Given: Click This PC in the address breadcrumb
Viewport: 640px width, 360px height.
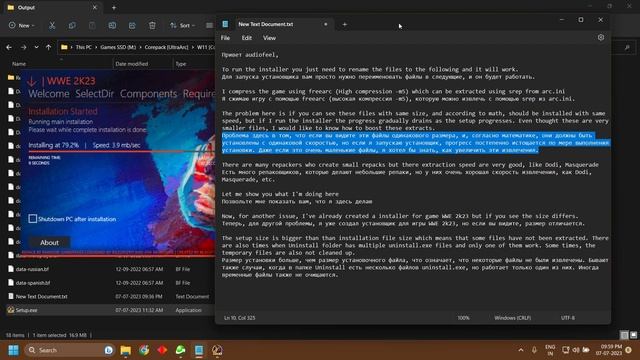Looking at the screenshot, I should click(83, 47).
